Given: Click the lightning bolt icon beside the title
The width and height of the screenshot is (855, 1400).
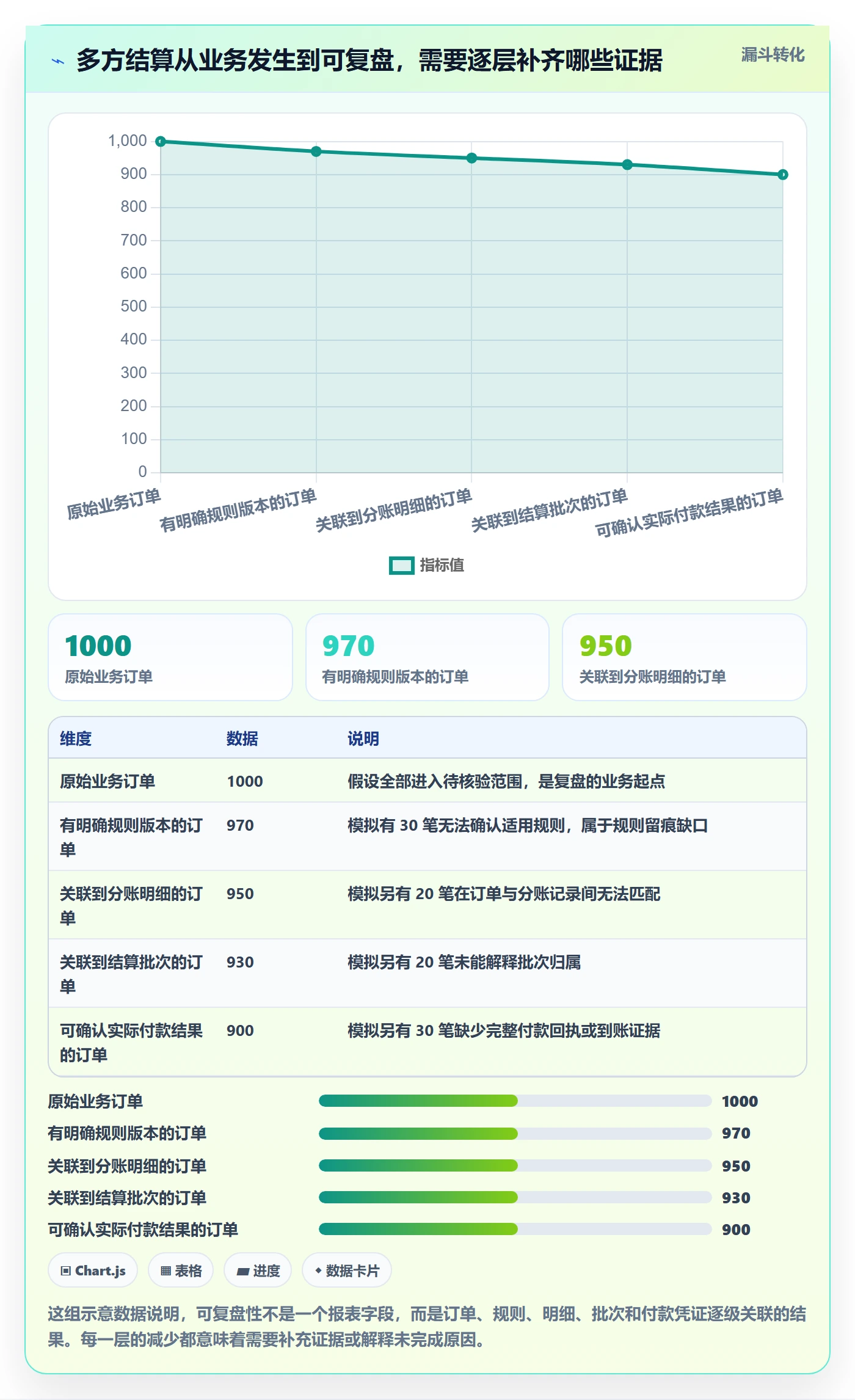Looking at the screenshot, I should pos(58,61).
